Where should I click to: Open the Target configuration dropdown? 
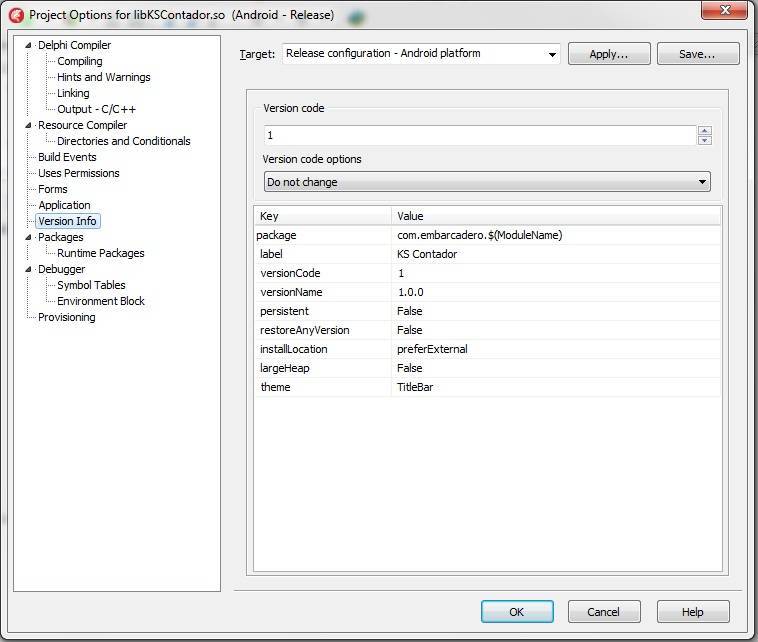(x=552, y=55)
